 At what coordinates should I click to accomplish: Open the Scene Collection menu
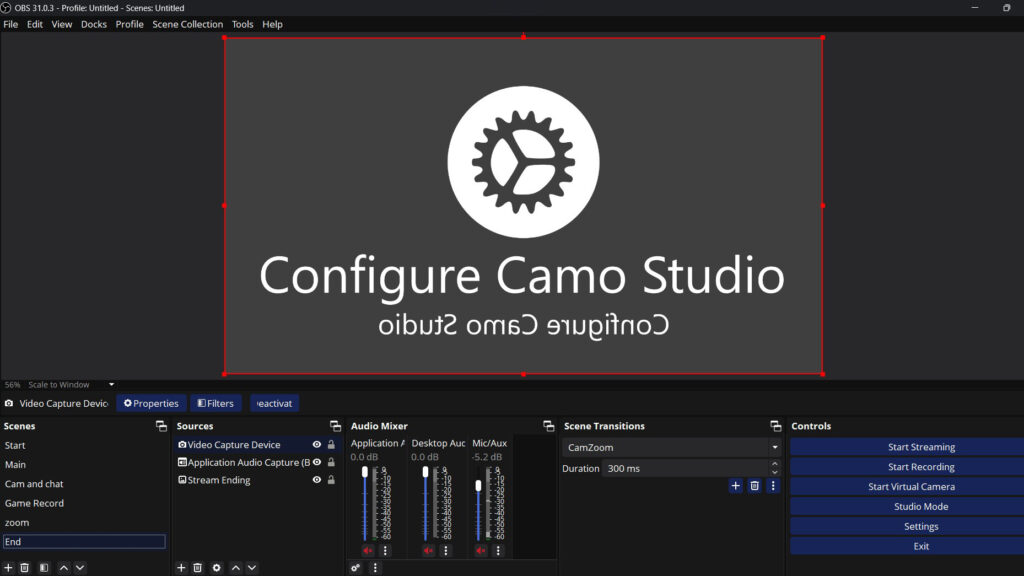pos(187,24)
